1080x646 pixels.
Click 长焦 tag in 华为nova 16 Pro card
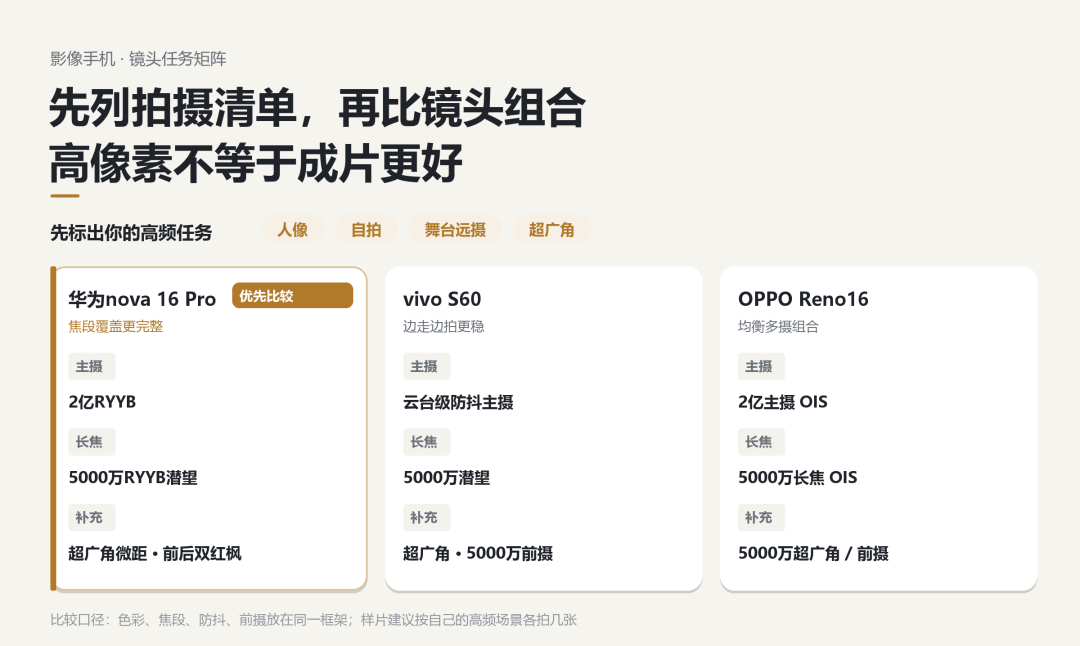click(92, 442)
